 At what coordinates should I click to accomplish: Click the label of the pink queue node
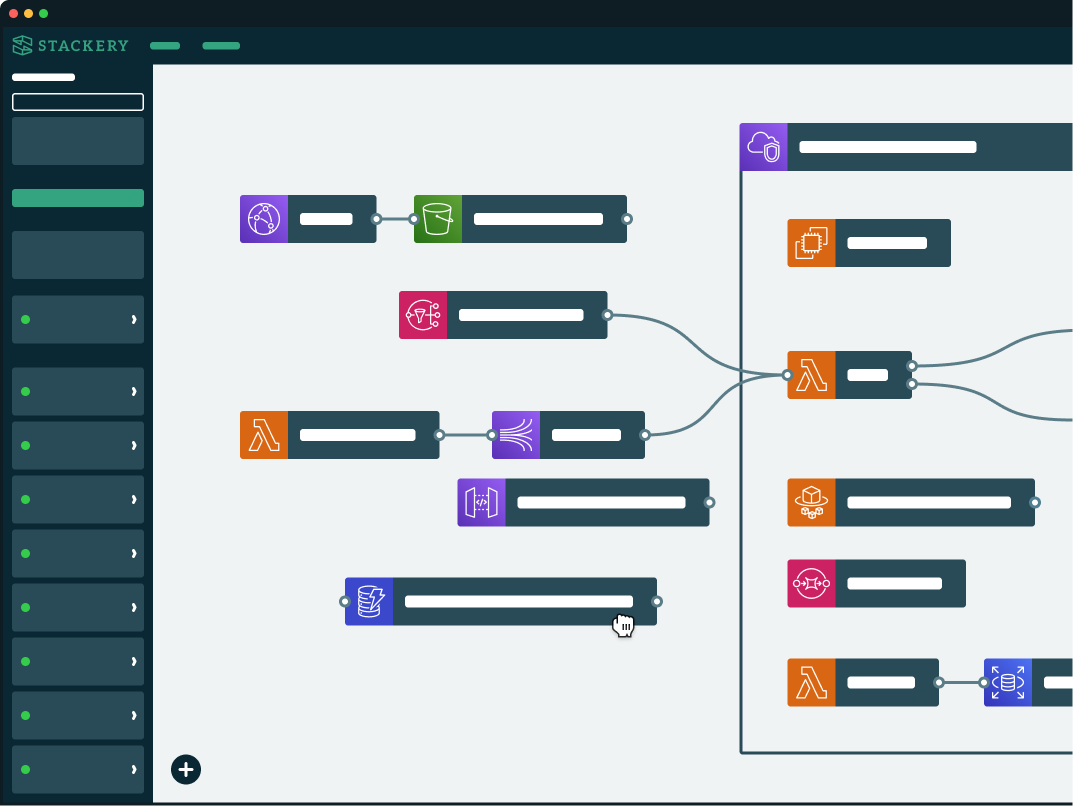tap(894, 584)
